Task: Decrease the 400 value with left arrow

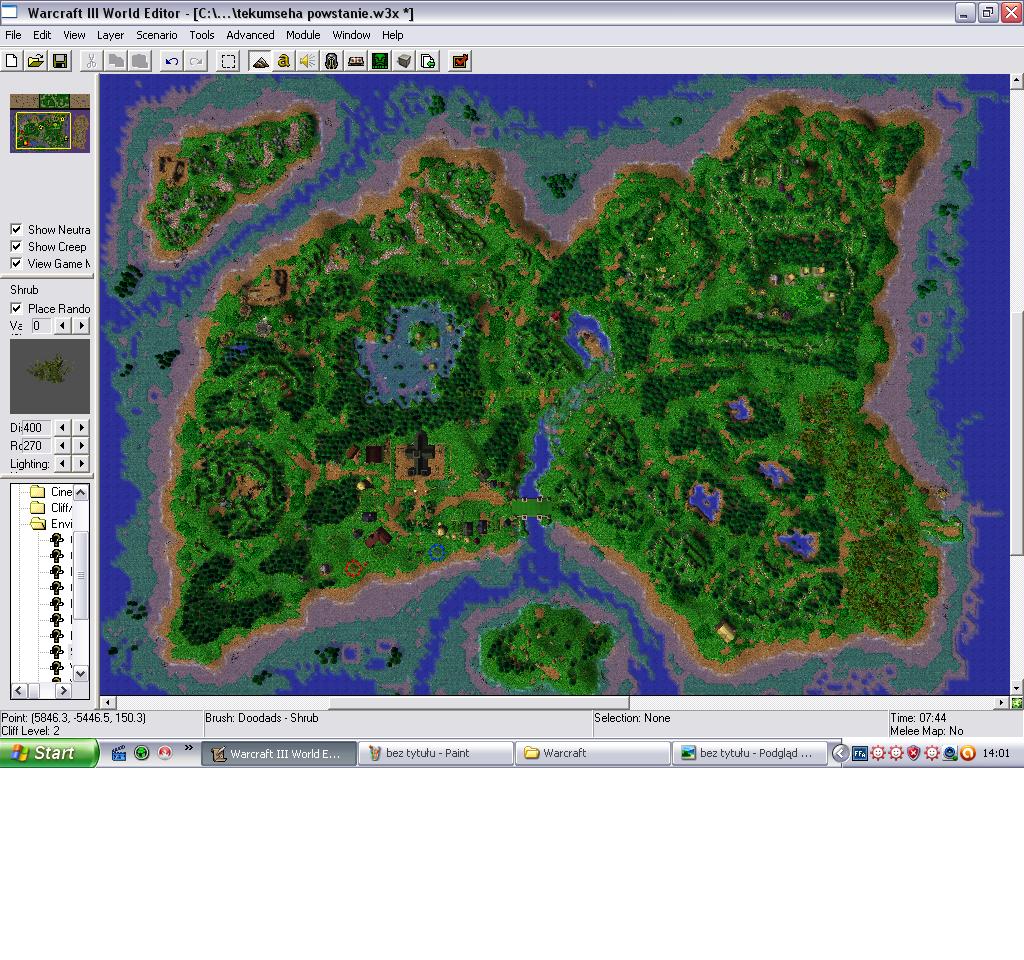Action: pyautogui.click(x=62, y=427)
